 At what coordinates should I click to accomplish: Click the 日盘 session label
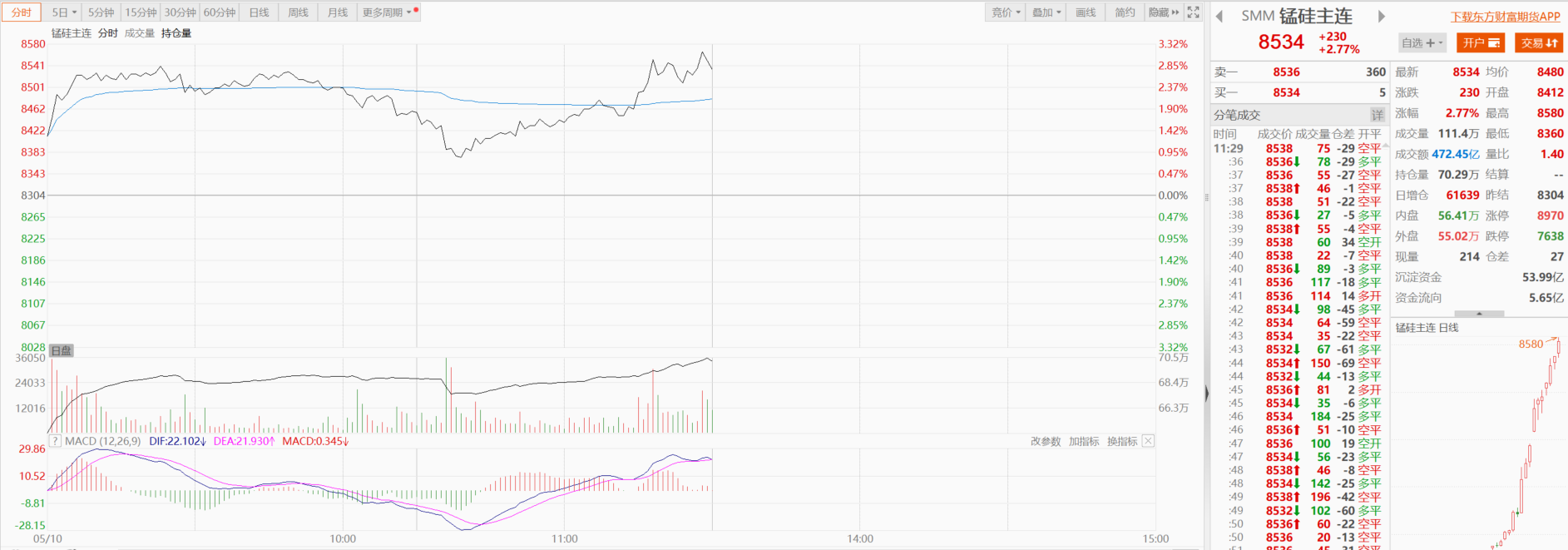[x=62, y=351]
